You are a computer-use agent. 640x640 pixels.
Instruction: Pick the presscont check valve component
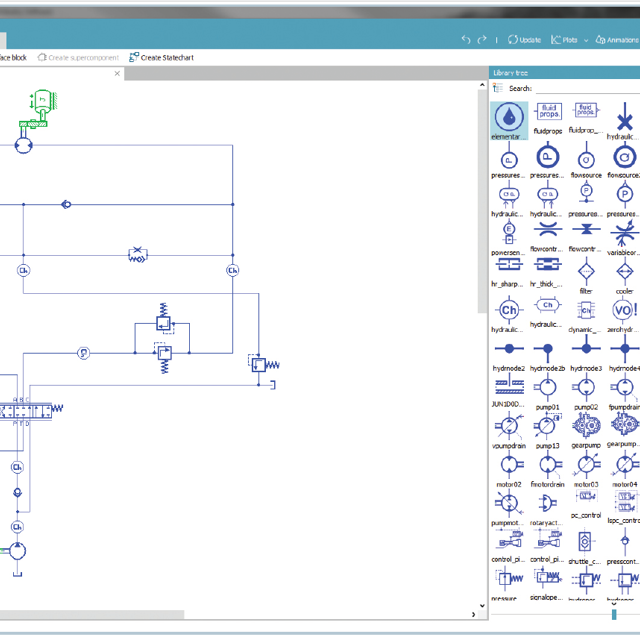point(624,541)
